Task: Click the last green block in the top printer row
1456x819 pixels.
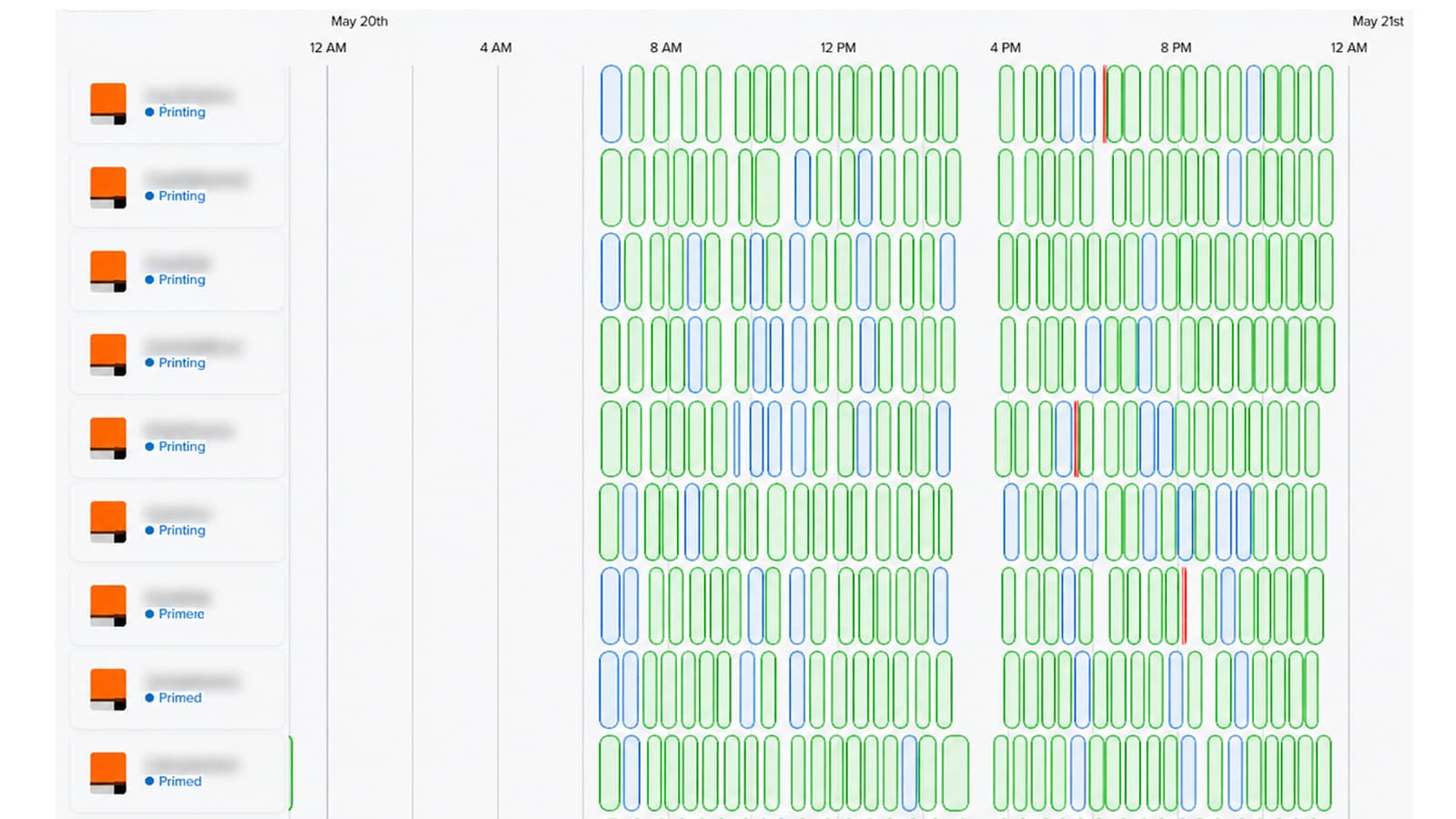Action: (x=1326, y=104)
